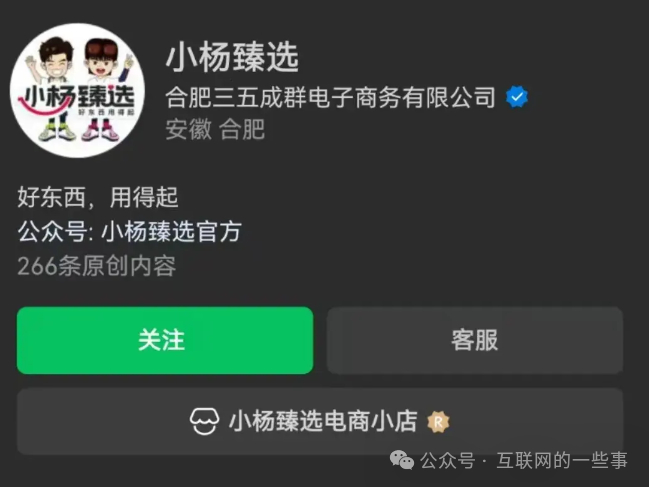This screenshot has height=487, width=649.
Task: Click the 公众号 label in the description
Action: [52, 231]
